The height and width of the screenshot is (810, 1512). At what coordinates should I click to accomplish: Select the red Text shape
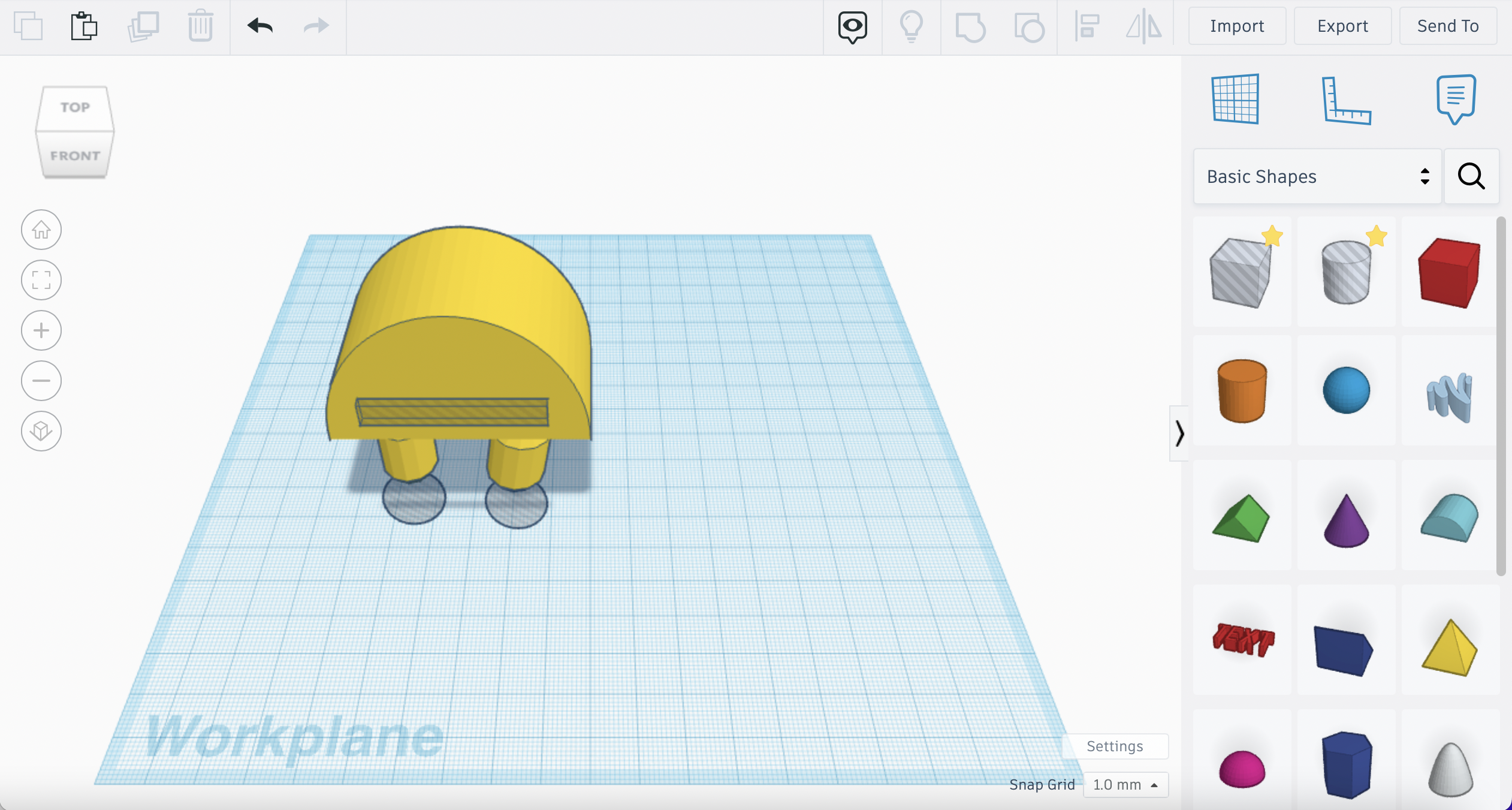1242,640
